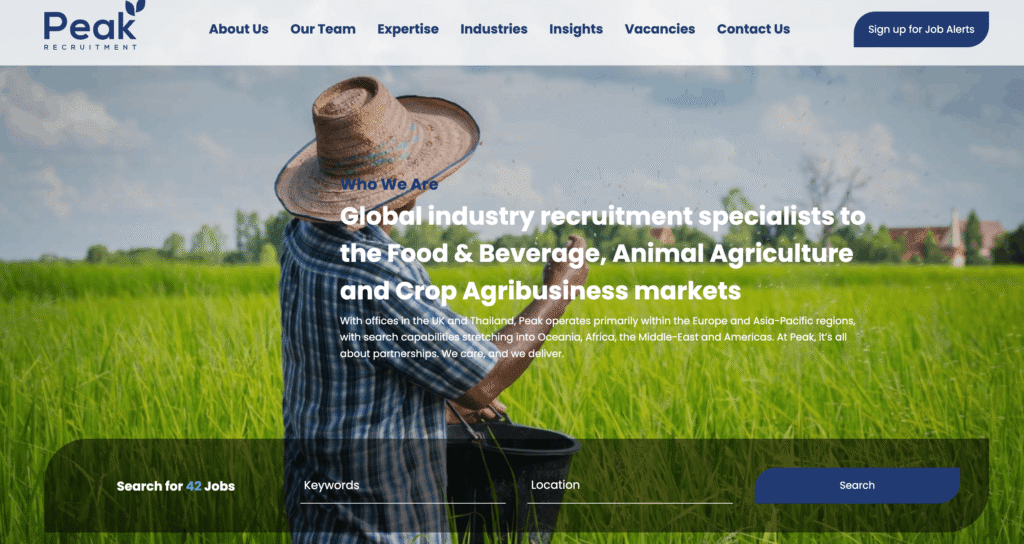The image size is (1024, 544).
Task: Click the RECRUITMENT text under Peak logo
Action: click(x=91, y=47)
